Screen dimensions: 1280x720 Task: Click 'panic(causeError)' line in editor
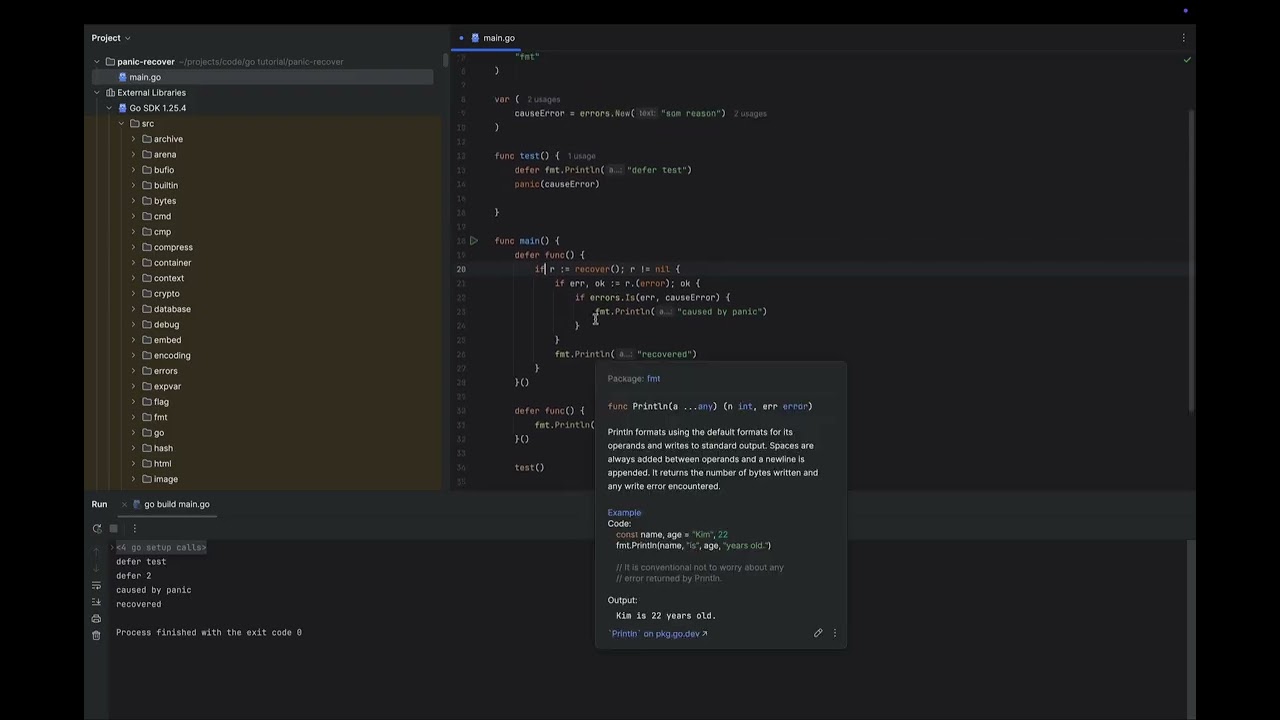click(557, 184)
